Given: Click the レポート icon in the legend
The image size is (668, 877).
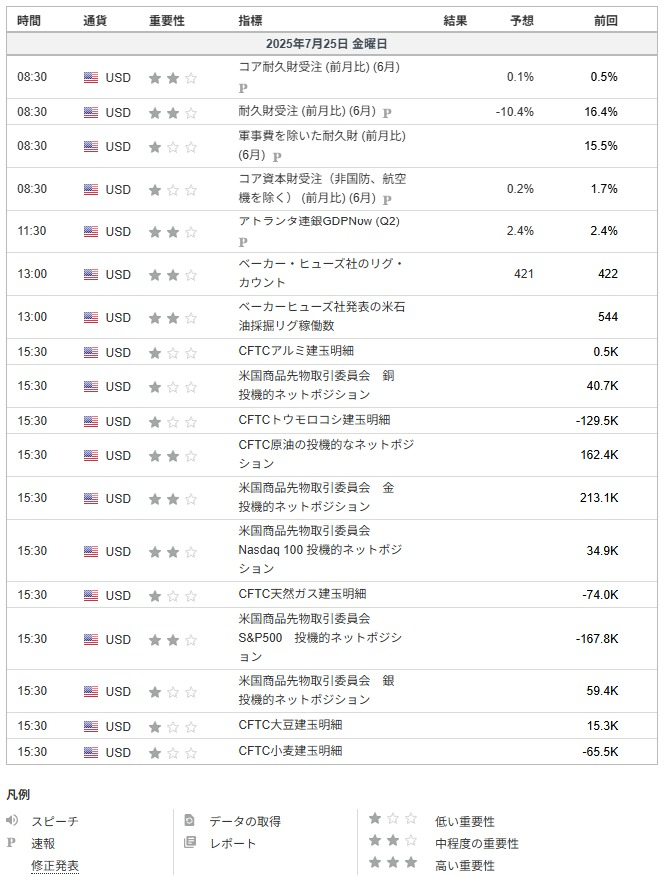Looking at the screenshot, I should (190, 842).
